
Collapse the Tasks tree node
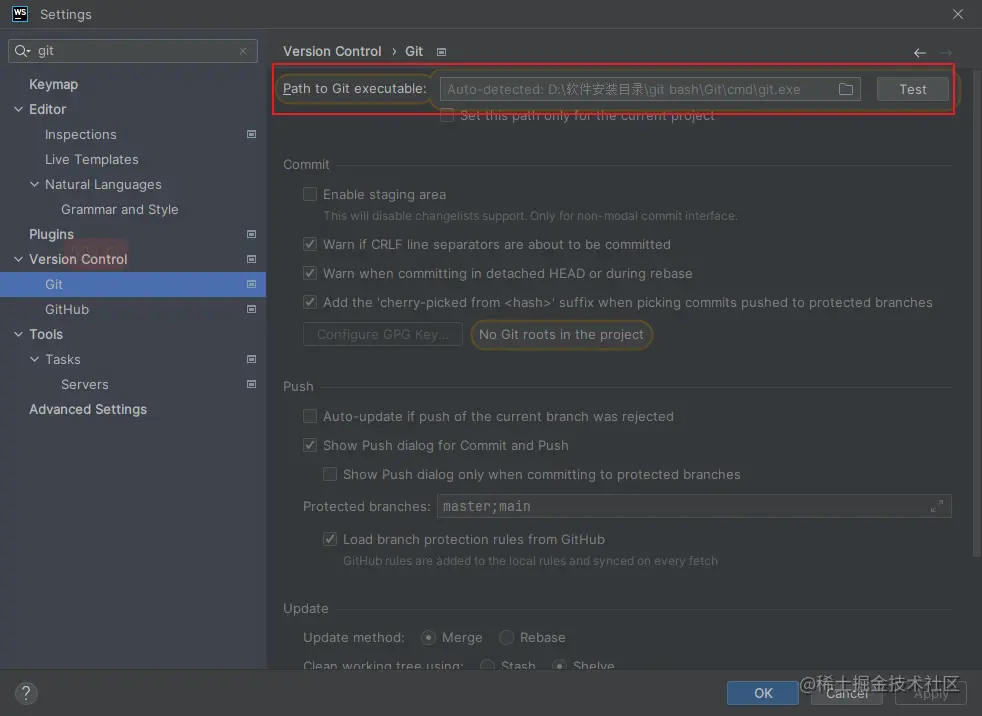click(34, 360)
